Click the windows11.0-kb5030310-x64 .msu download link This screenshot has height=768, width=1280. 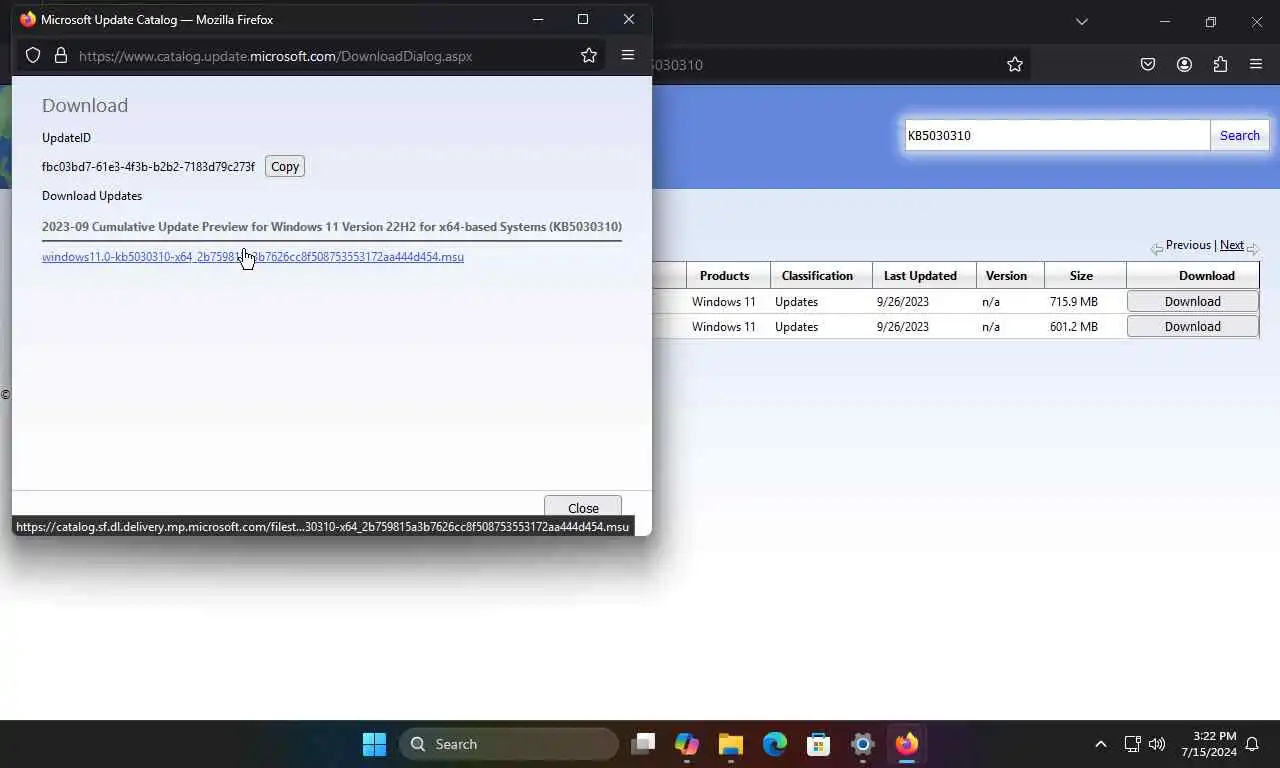pos(253,257)
